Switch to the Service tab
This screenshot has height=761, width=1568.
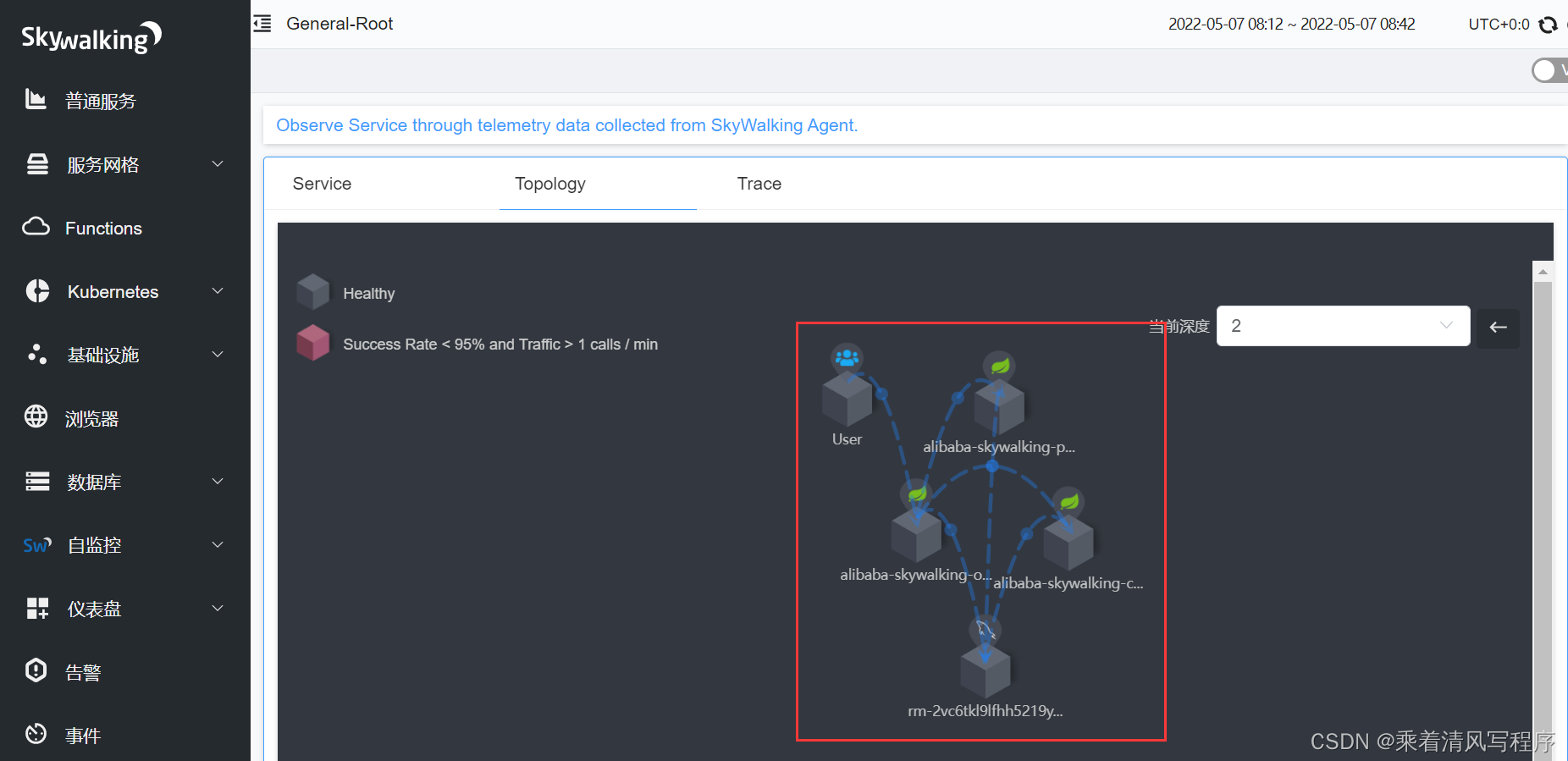click(x=322, y=184)
